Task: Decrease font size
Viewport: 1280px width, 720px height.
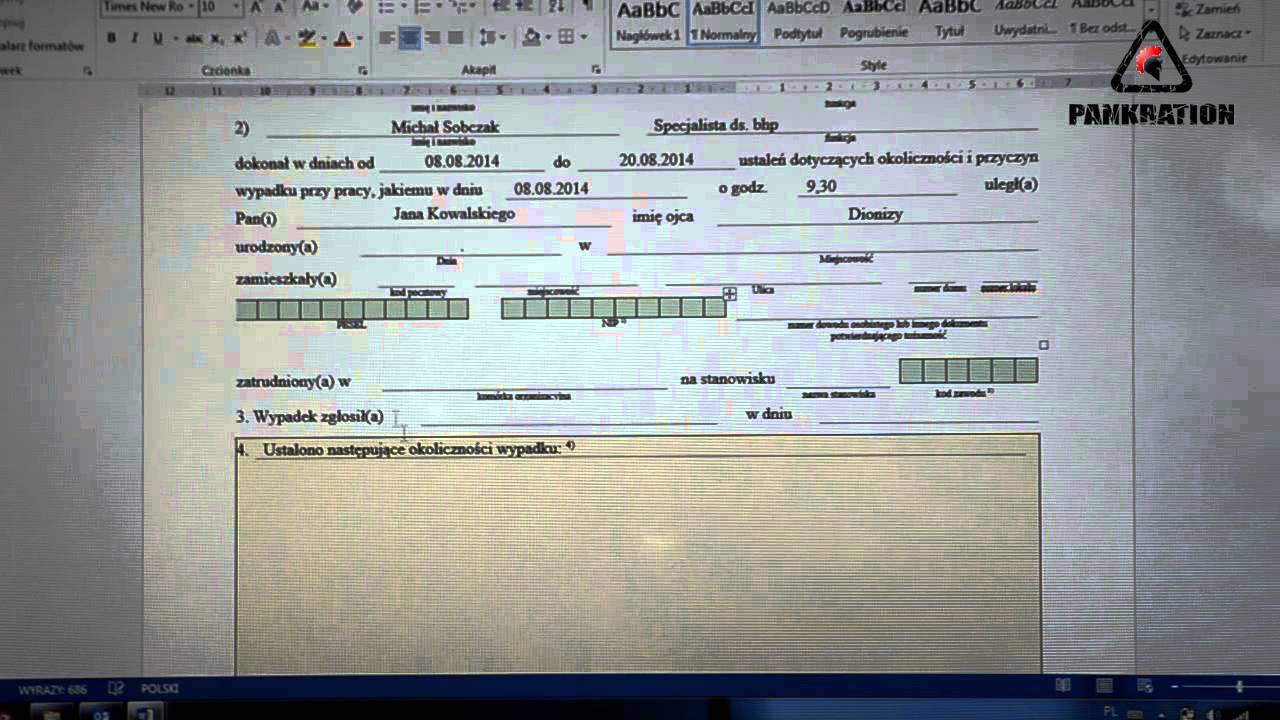Action: [280, 8]
